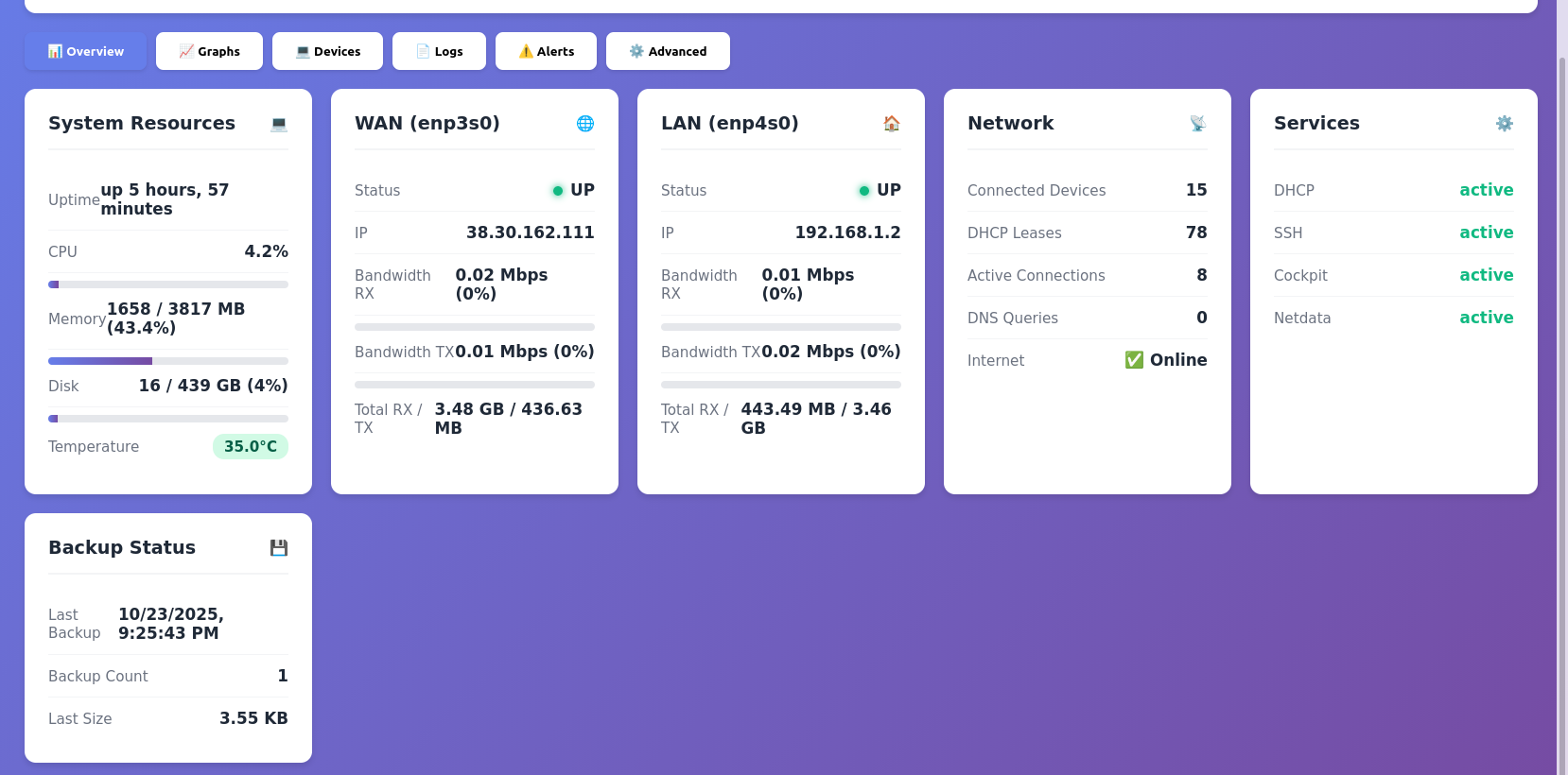
Task: Click the satellite dish icon on Network card
Action: tap(1198, 124)
